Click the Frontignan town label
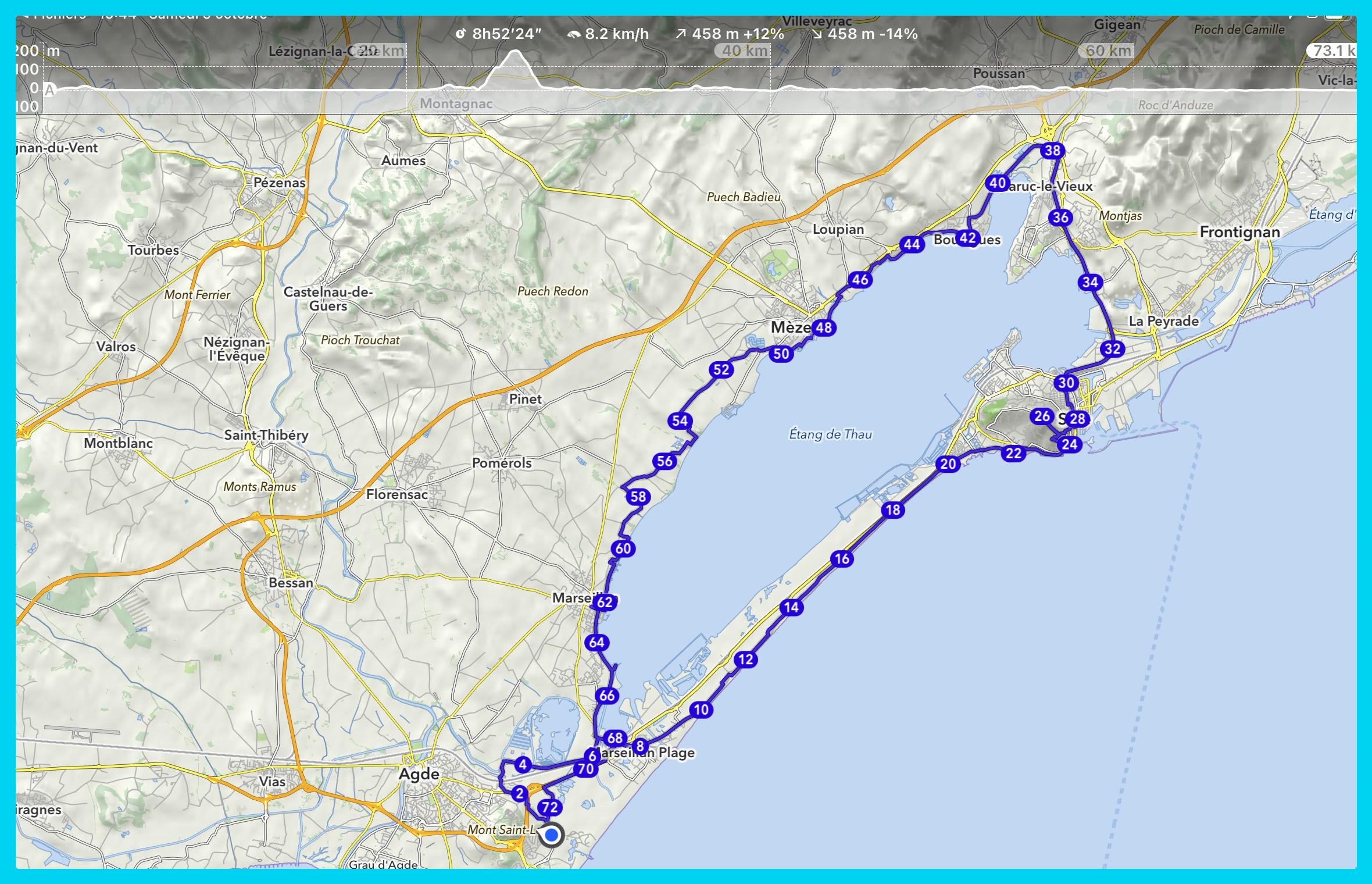 (1239, 233)
